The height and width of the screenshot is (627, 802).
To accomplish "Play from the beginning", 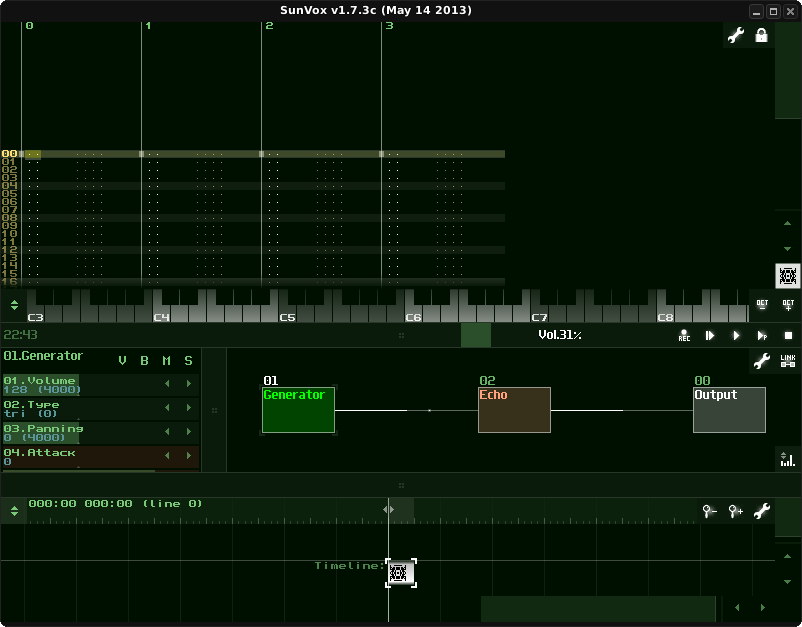I will pyautogui.click(x=709, y=335).
